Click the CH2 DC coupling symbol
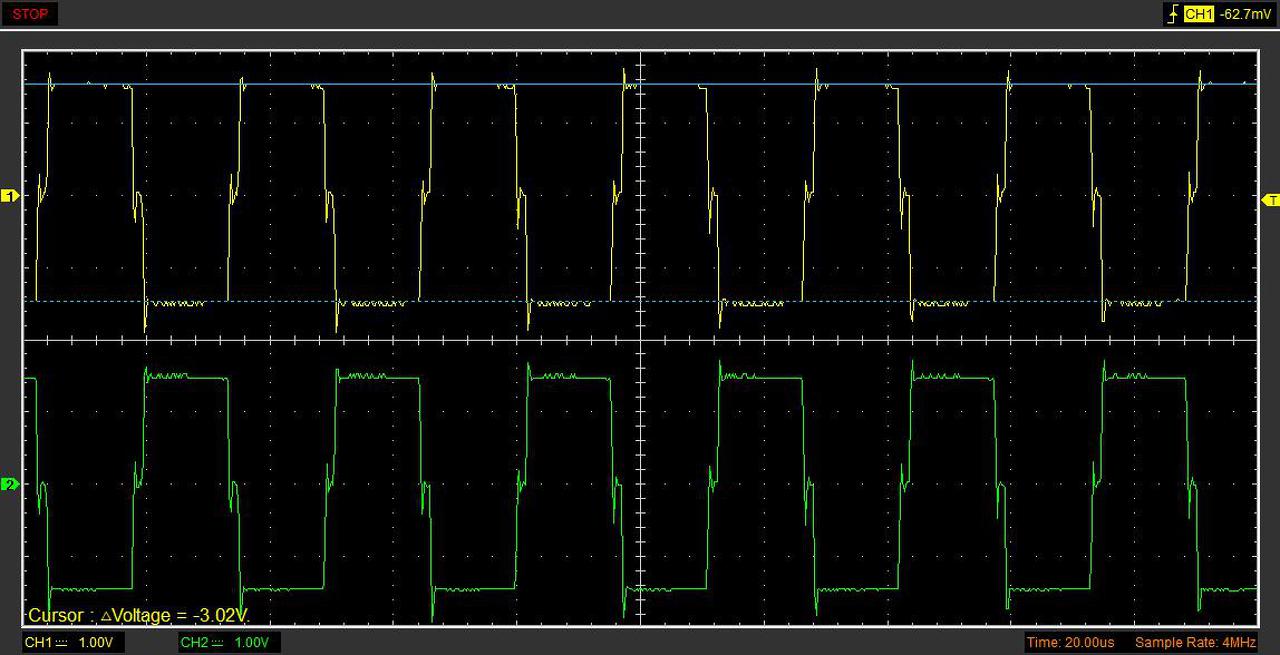 click(217, 642)
